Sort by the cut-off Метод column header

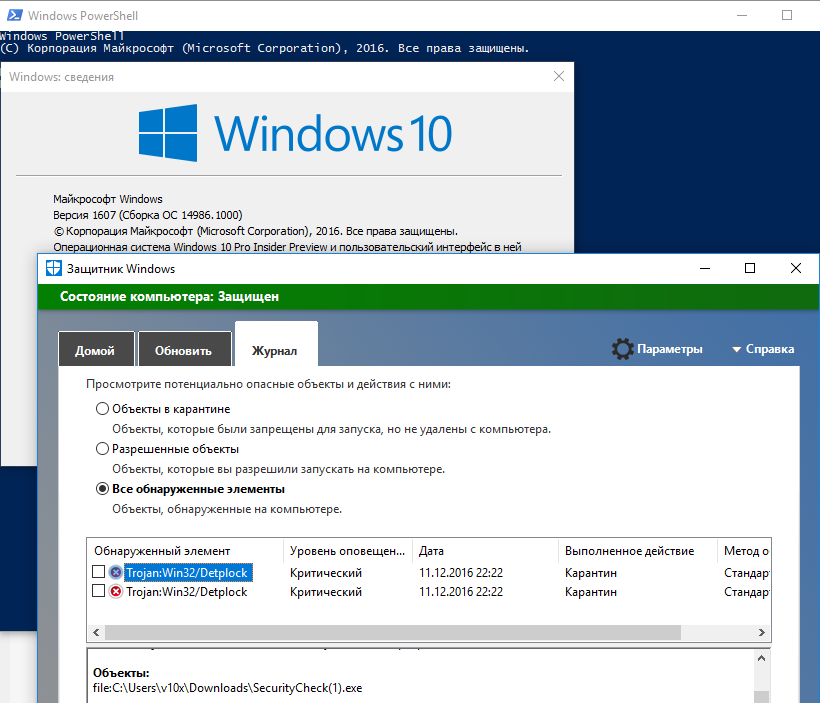click(744, 551)
